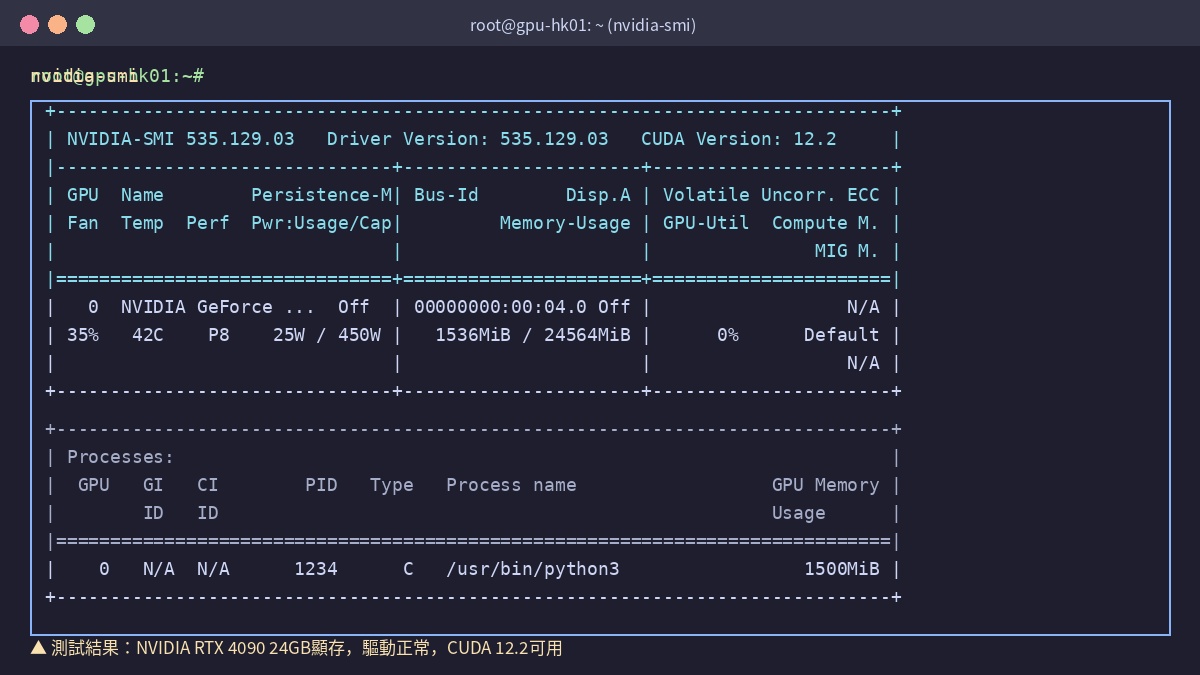Click the GPU utilization value '0%'

pyautogui.click(x=728, y=335)
